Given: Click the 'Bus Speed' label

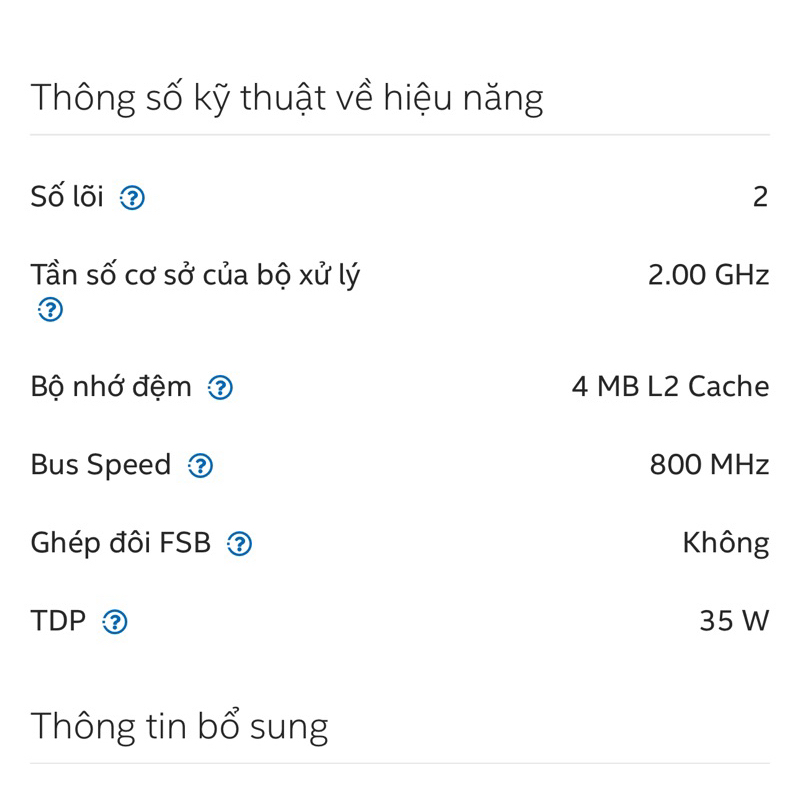Looking at the screenshot, I should (101, 465).
